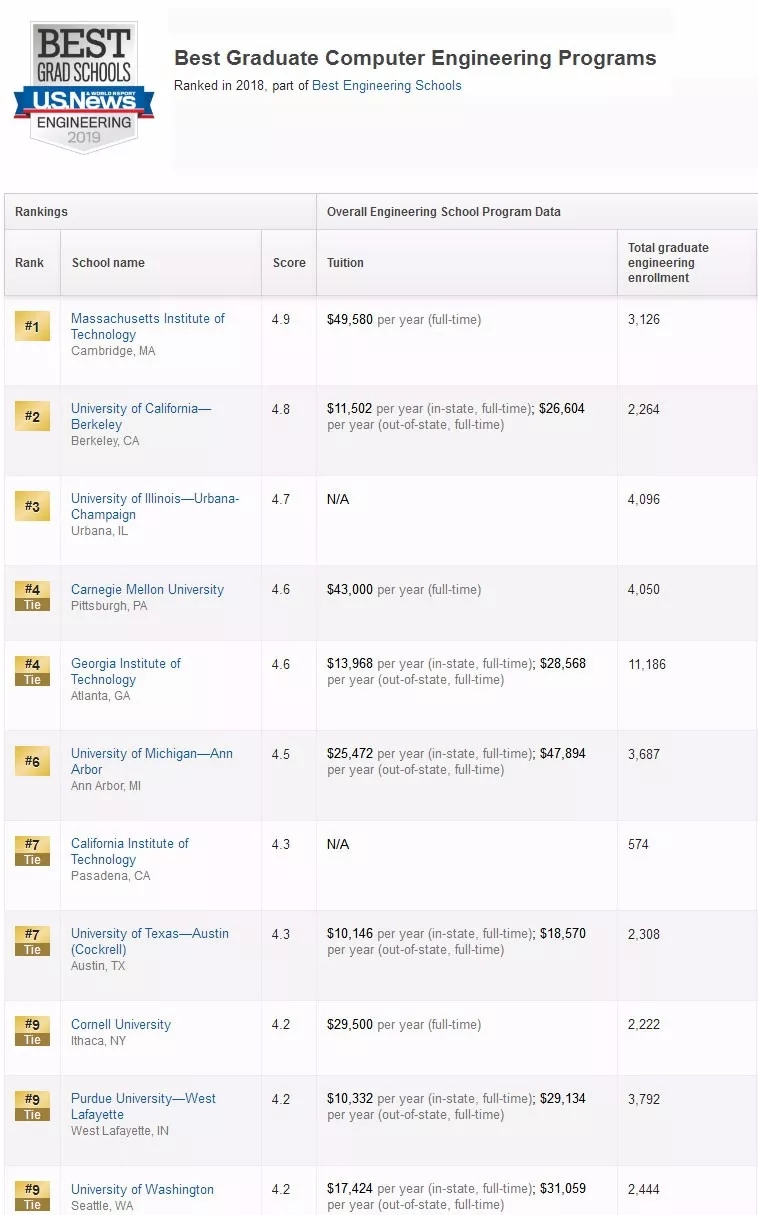Click the Total graduate engineering enrollment header
The width and height of the screenshot is (758, 1215).
668,263
